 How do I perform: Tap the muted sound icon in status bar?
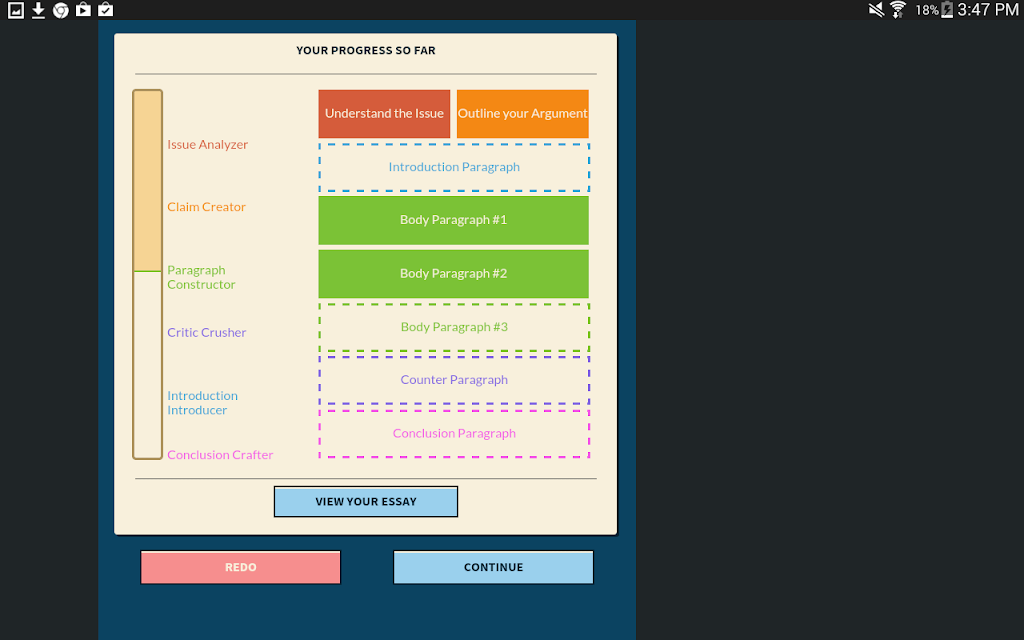876,9
